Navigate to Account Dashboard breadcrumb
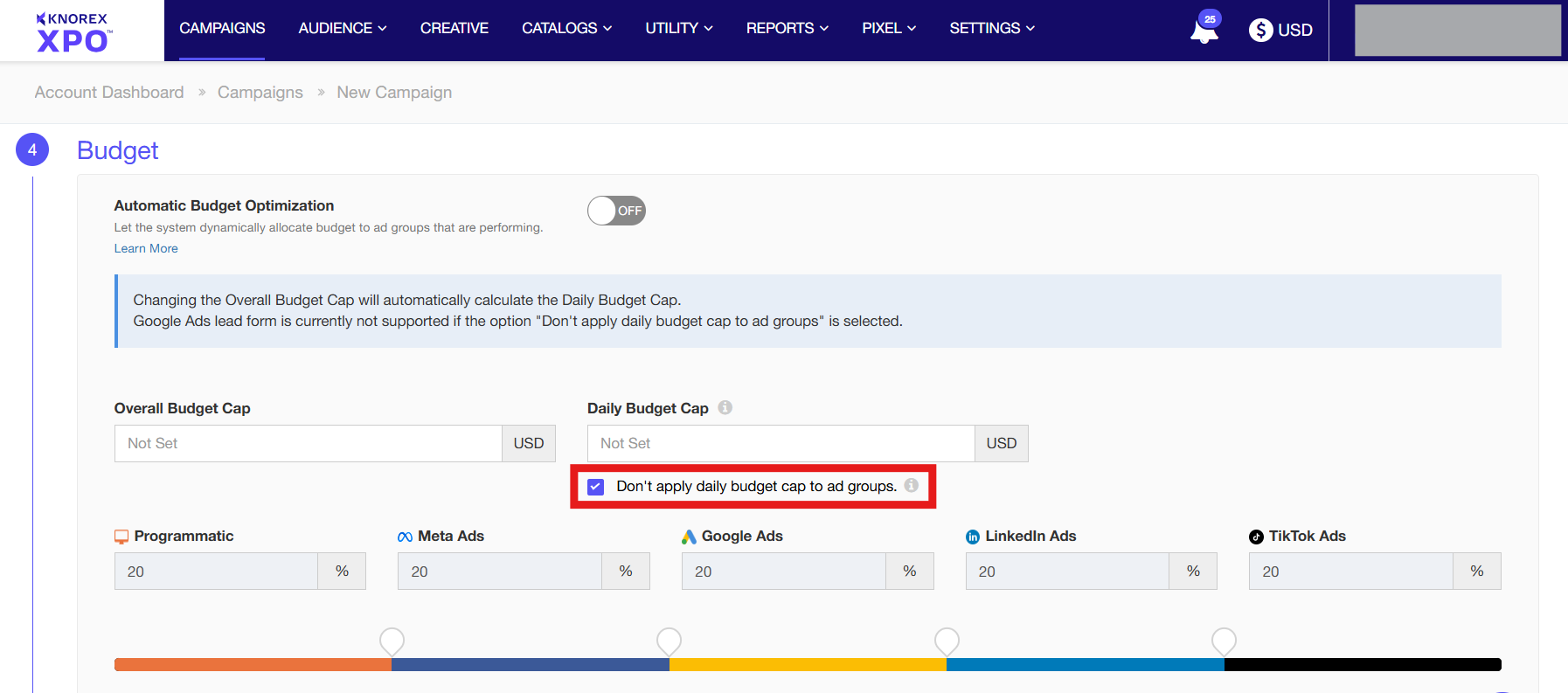The width and height of the screenshot is (1568, 693). click(x=109, y=93)
